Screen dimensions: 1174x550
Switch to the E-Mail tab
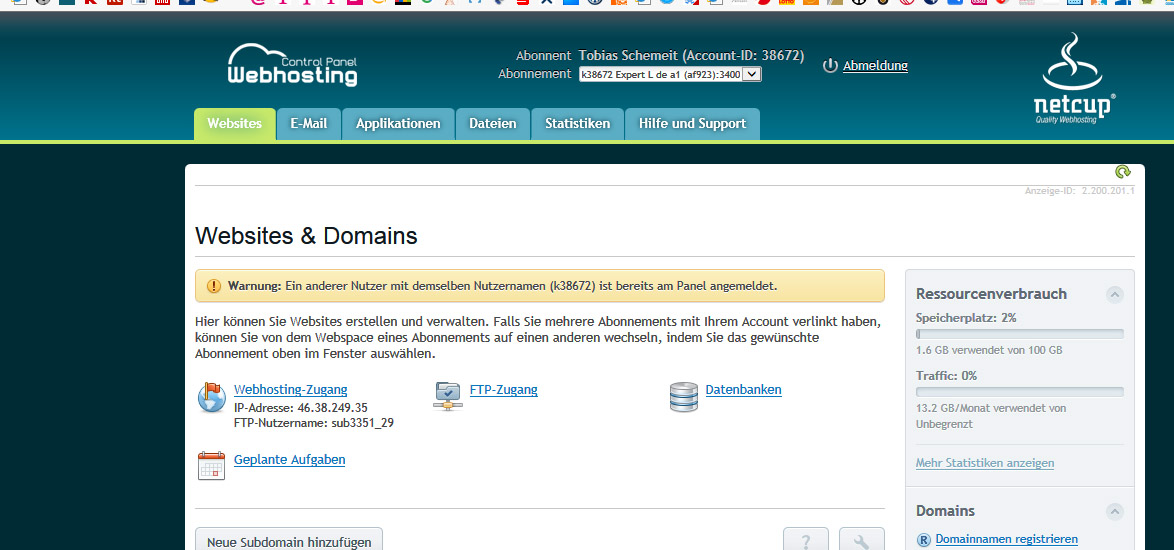[x=309, y=124]
